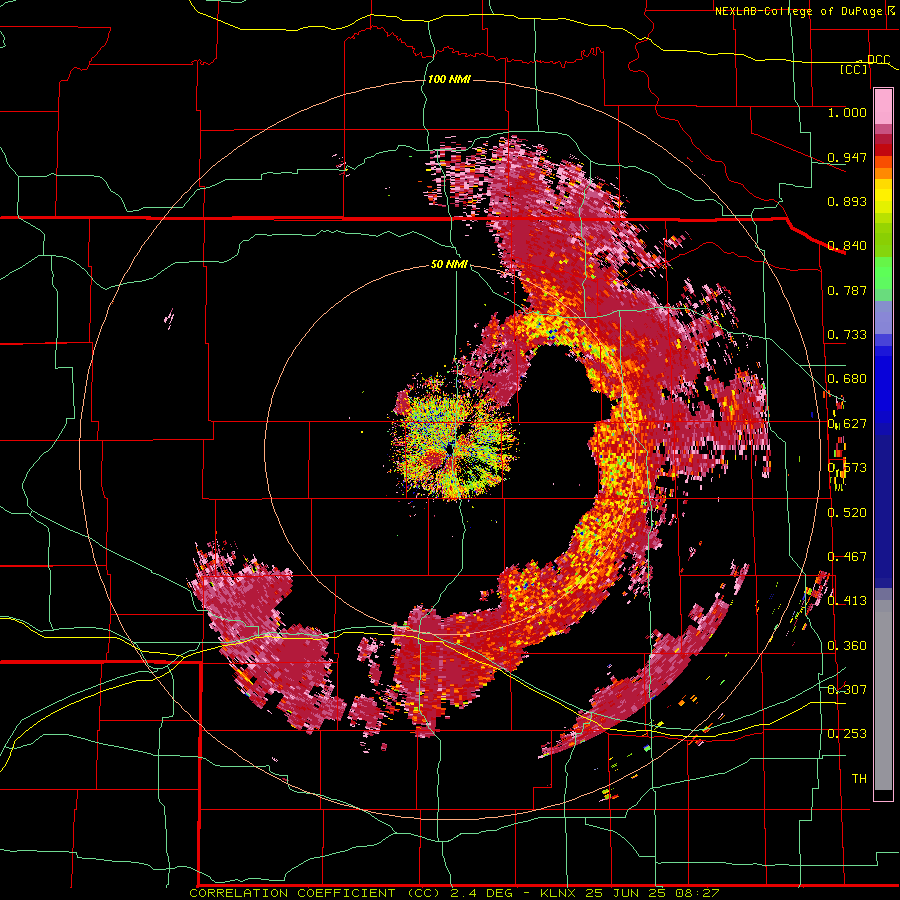
Task: Click the TH label at the scale bottom
Action: pos(859,779)
